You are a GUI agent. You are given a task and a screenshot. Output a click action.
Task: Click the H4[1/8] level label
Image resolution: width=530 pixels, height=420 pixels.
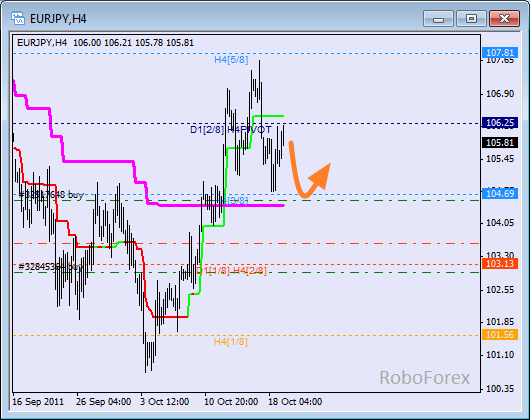pos(231,342)
